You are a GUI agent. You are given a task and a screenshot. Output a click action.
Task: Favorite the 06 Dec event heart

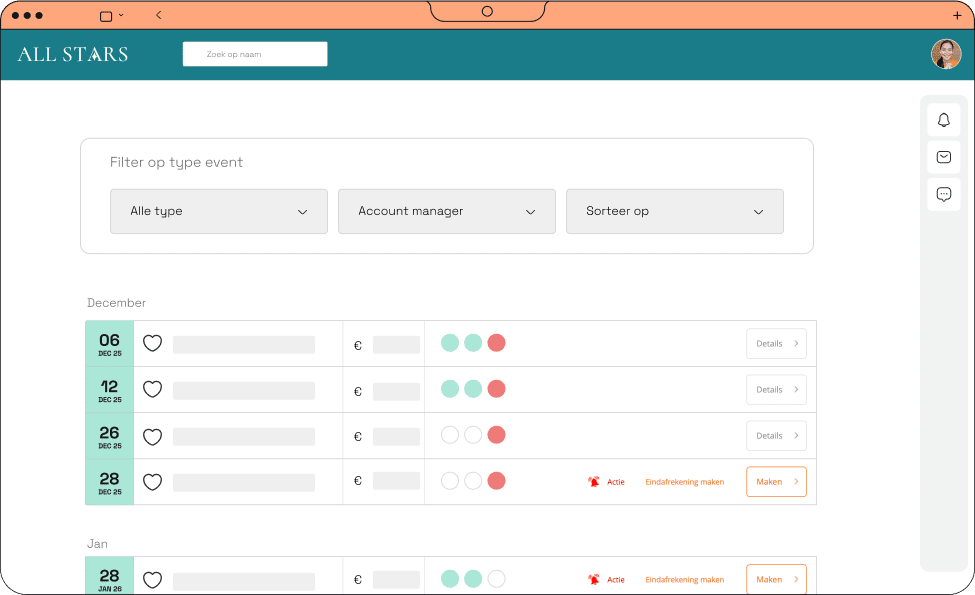pyautogui.click(x=152, y=344)
